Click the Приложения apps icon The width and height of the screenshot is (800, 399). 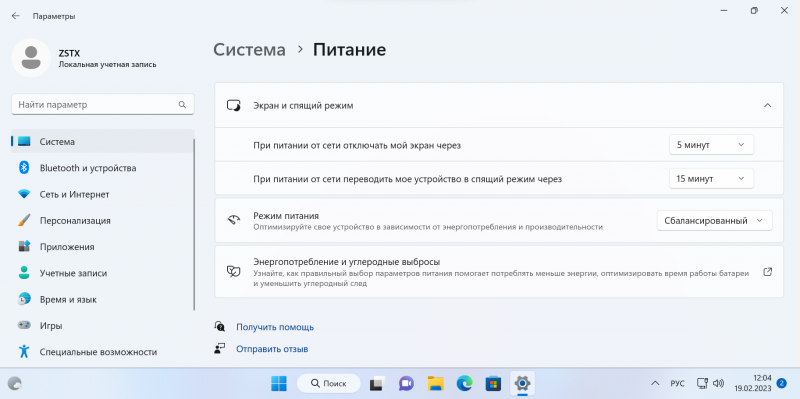point(24,247)
